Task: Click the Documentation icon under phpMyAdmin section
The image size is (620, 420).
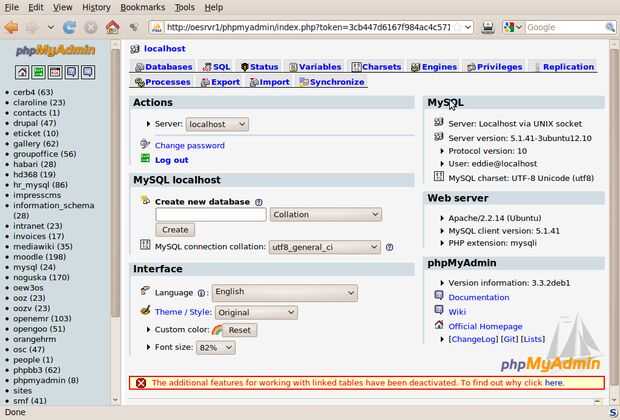Action: (x=439, y=295)
